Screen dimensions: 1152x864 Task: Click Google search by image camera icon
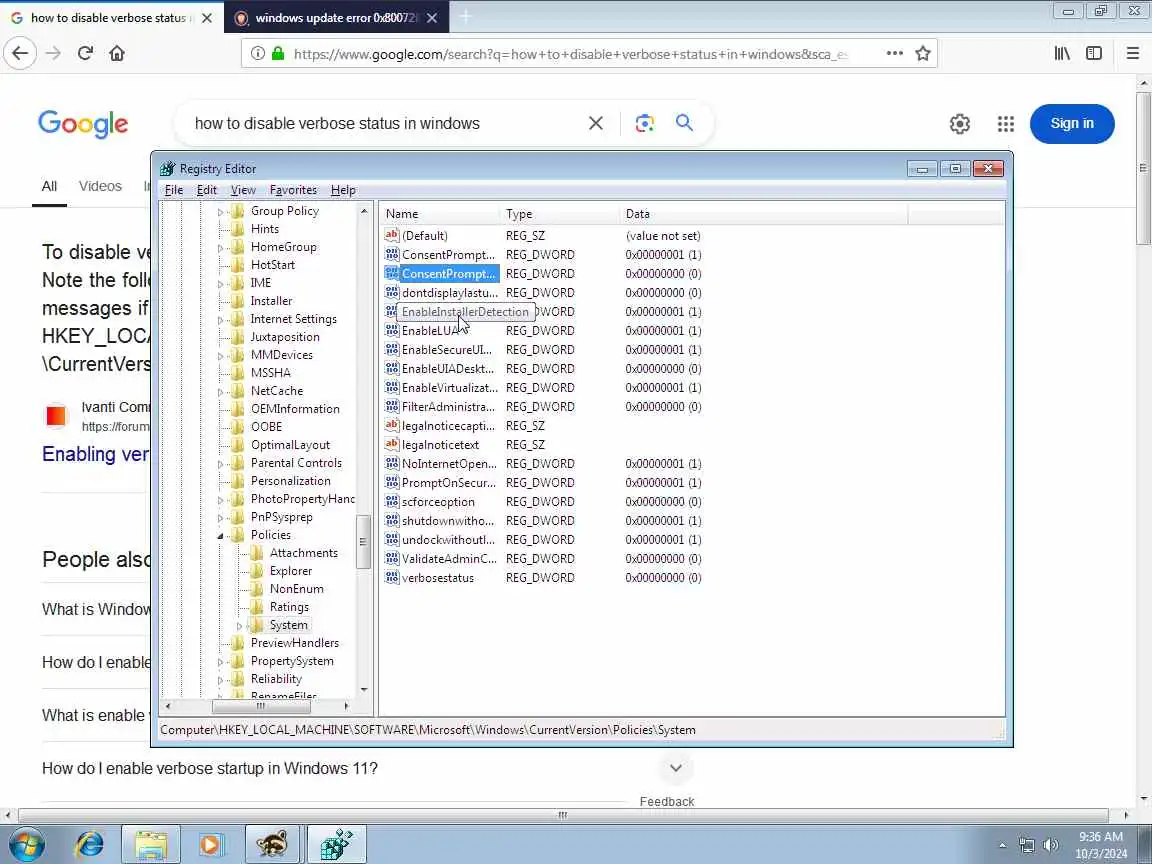point(644,123)
